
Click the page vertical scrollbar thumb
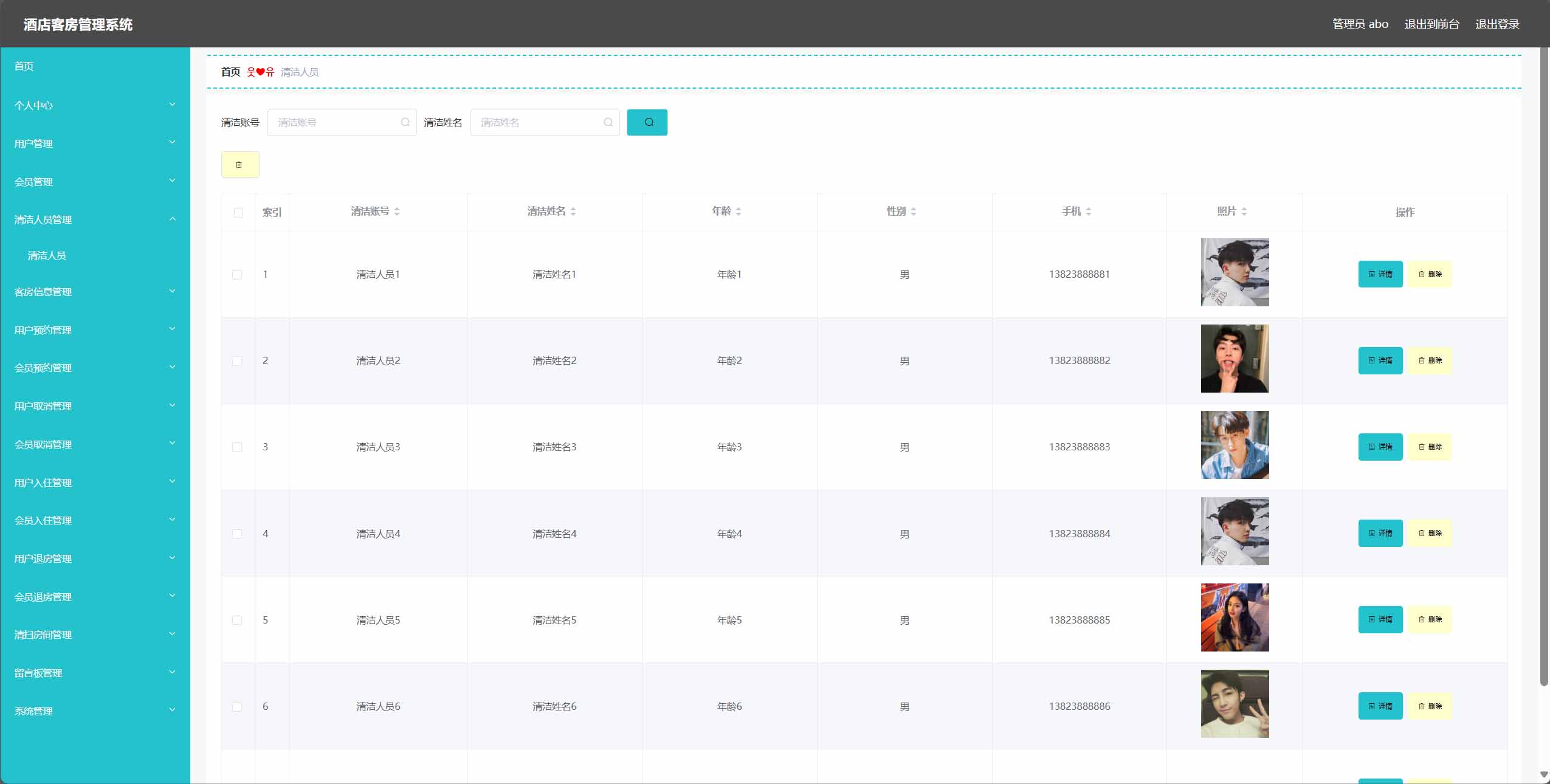(x=1544, y=366)
